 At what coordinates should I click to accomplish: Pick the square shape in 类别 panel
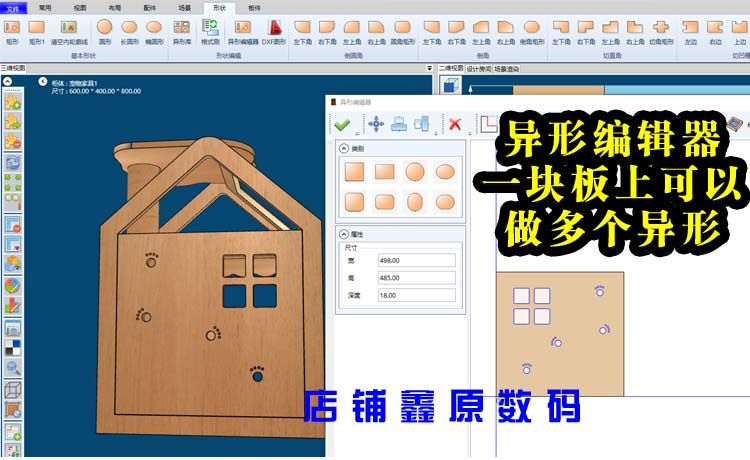(353, 172)
